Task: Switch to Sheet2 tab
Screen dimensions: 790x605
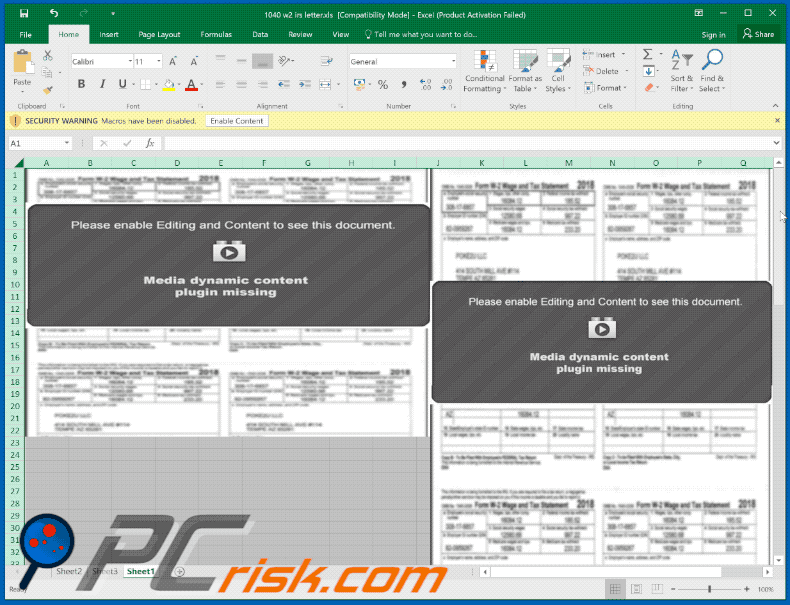Action: pyautogui.click(x=69, y=571)
